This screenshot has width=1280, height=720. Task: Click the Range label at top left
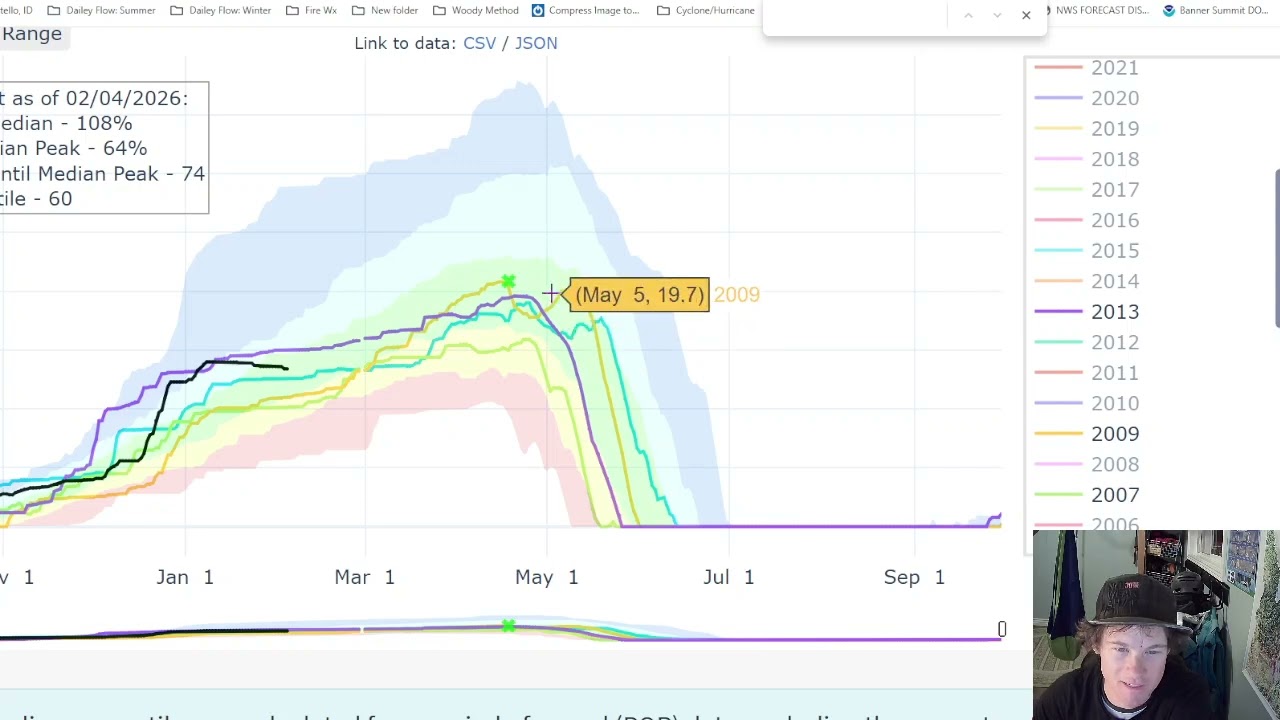(x=31, y=33)
